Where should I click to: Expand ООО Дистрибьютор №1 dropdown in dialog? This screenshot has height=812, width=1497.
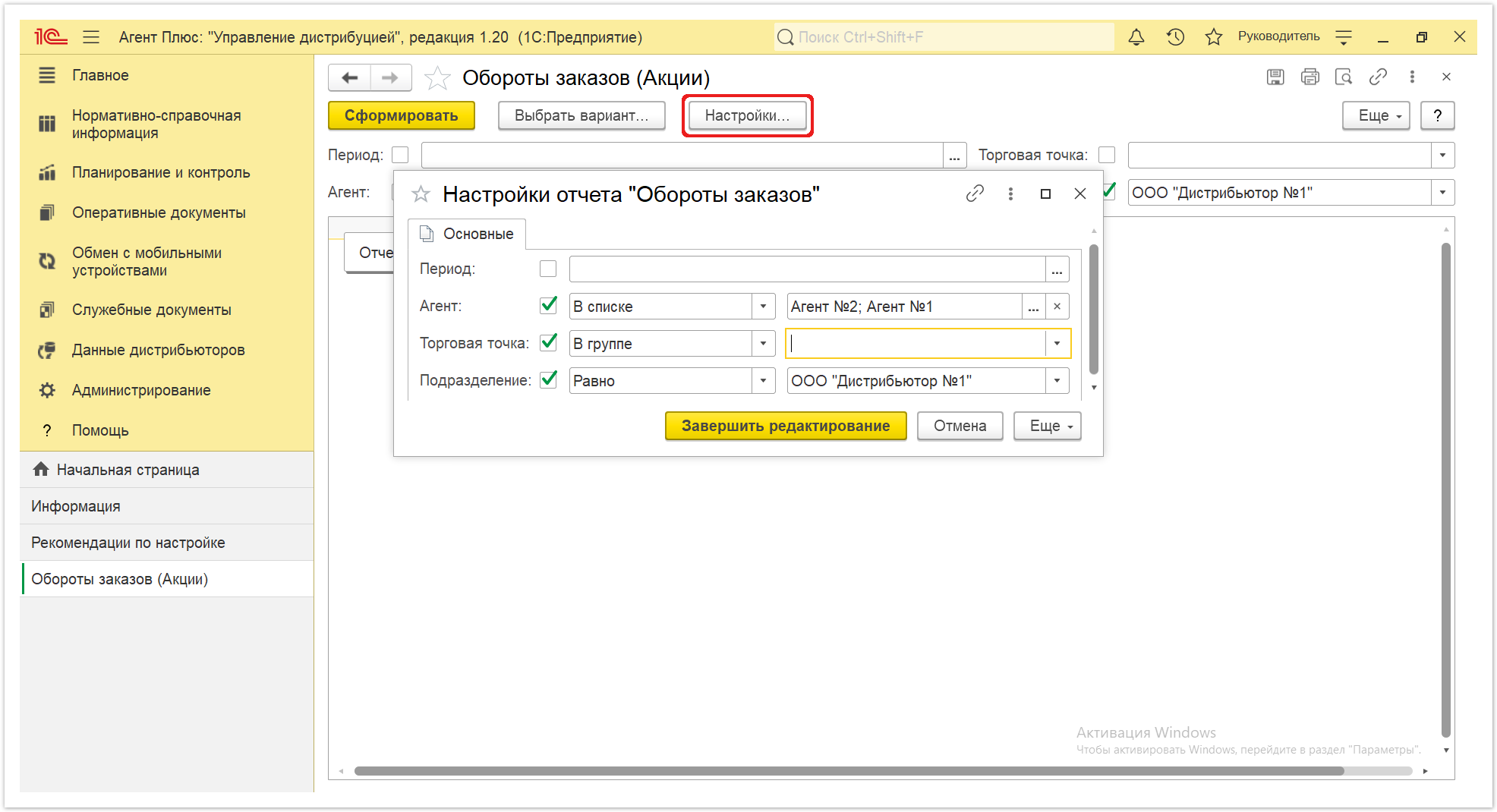(x=1057, y=381)
